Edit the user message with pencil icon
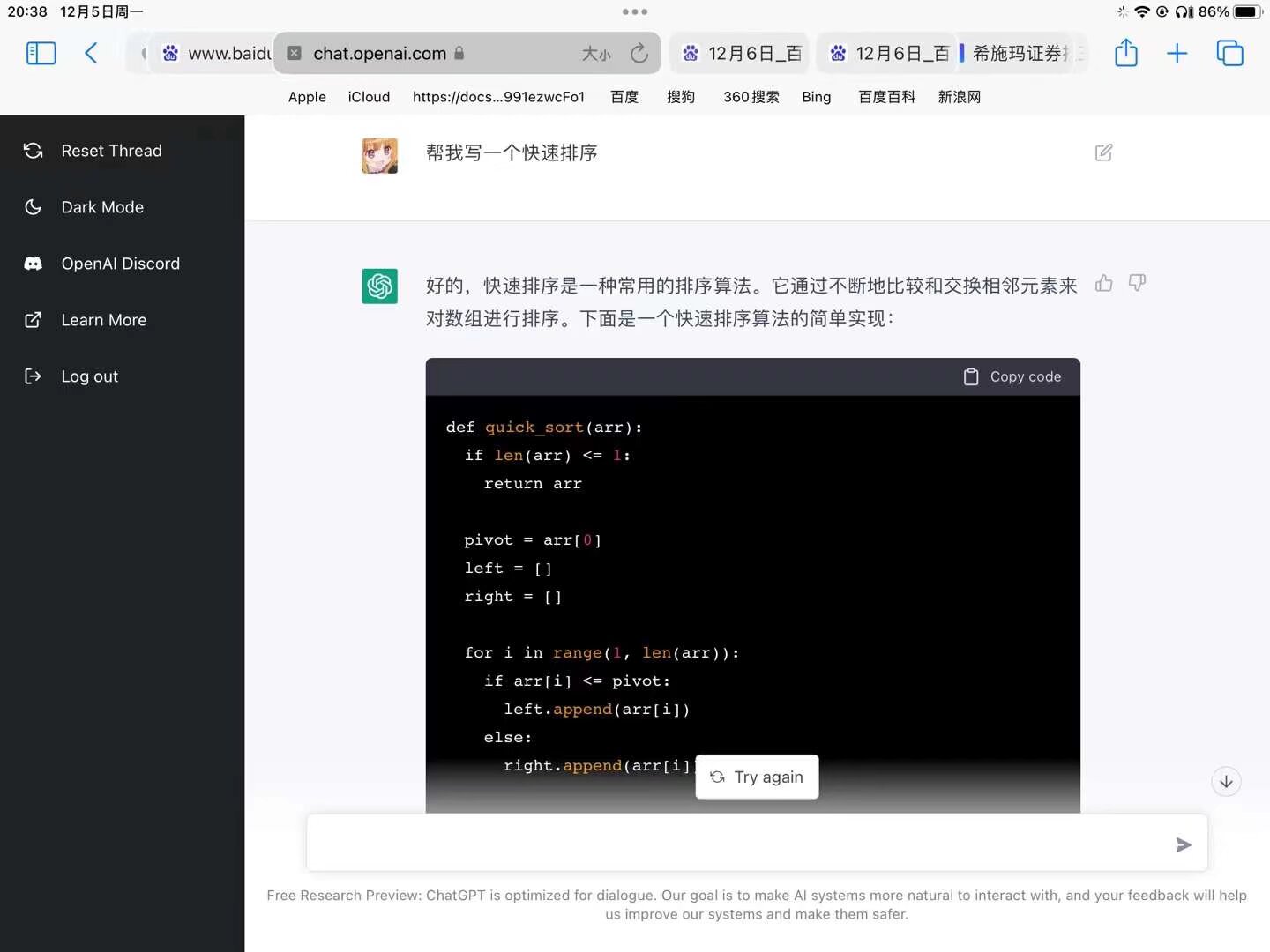The width and height of the screenshot is (1270, 952). coord(1103,152)
